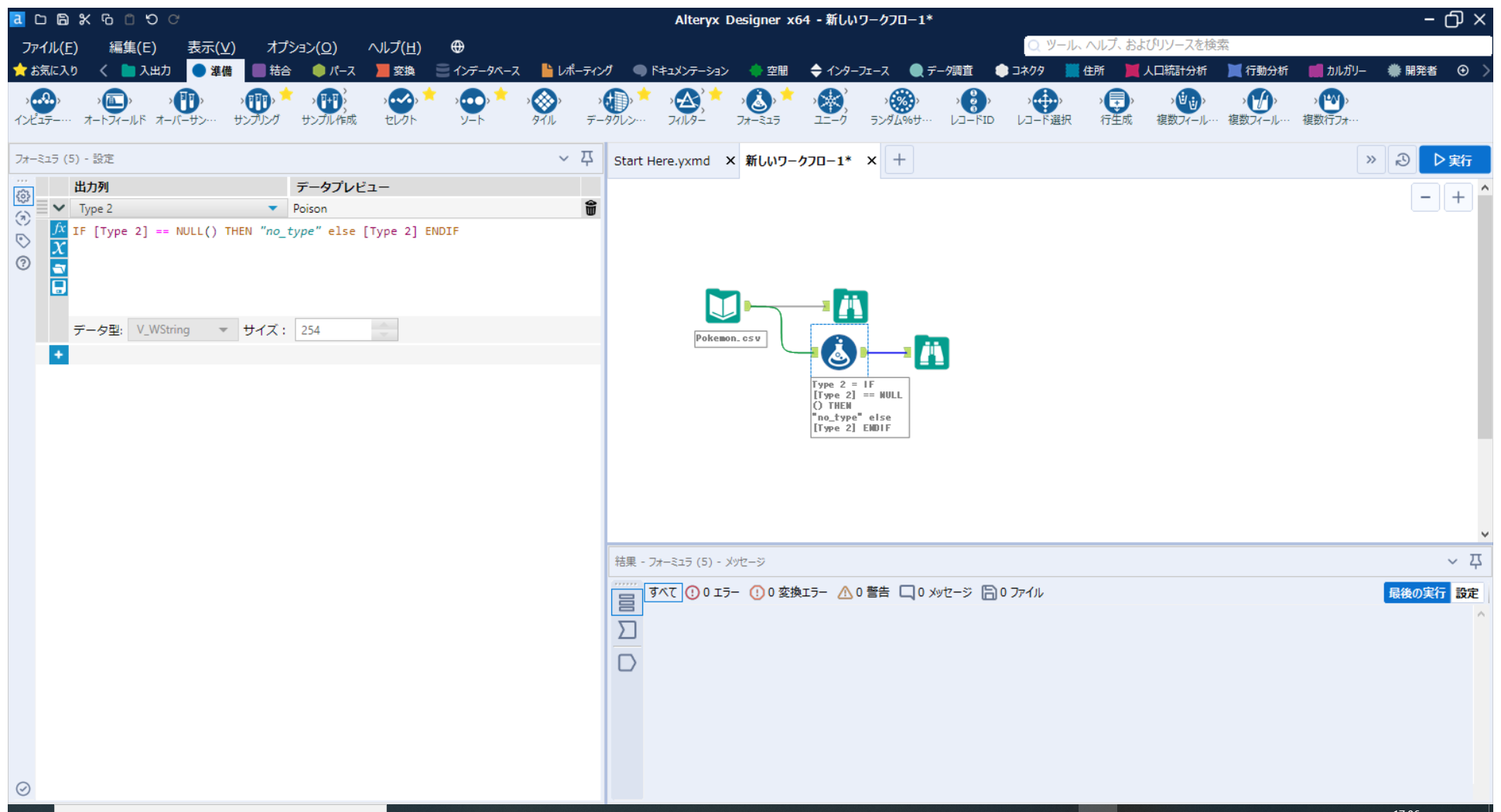Click the ツール、ヘルプ search box
1501x812 pixels.
[x=1257, y=46]
